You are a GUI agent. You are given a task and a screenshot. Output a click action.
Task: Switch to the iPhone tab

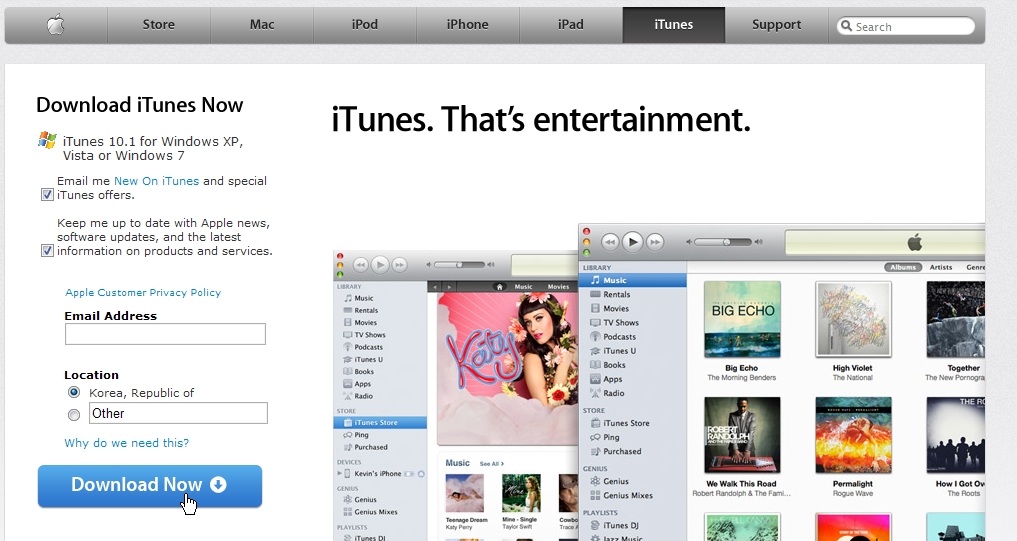point(468,25)
